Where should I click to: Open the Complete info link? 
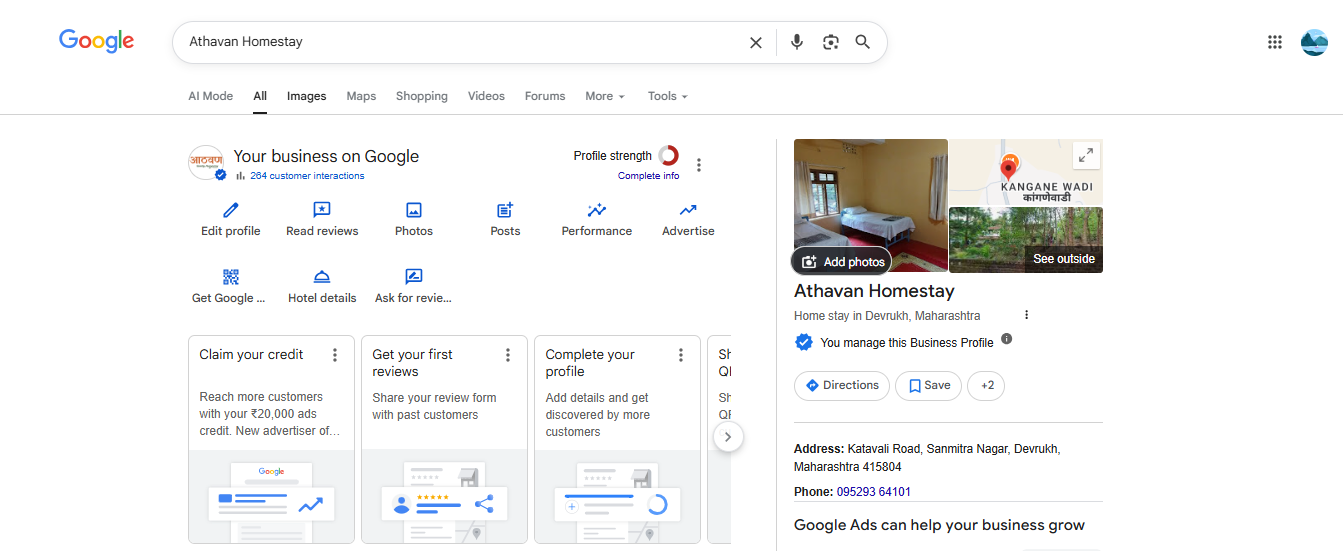pos(648,176)
